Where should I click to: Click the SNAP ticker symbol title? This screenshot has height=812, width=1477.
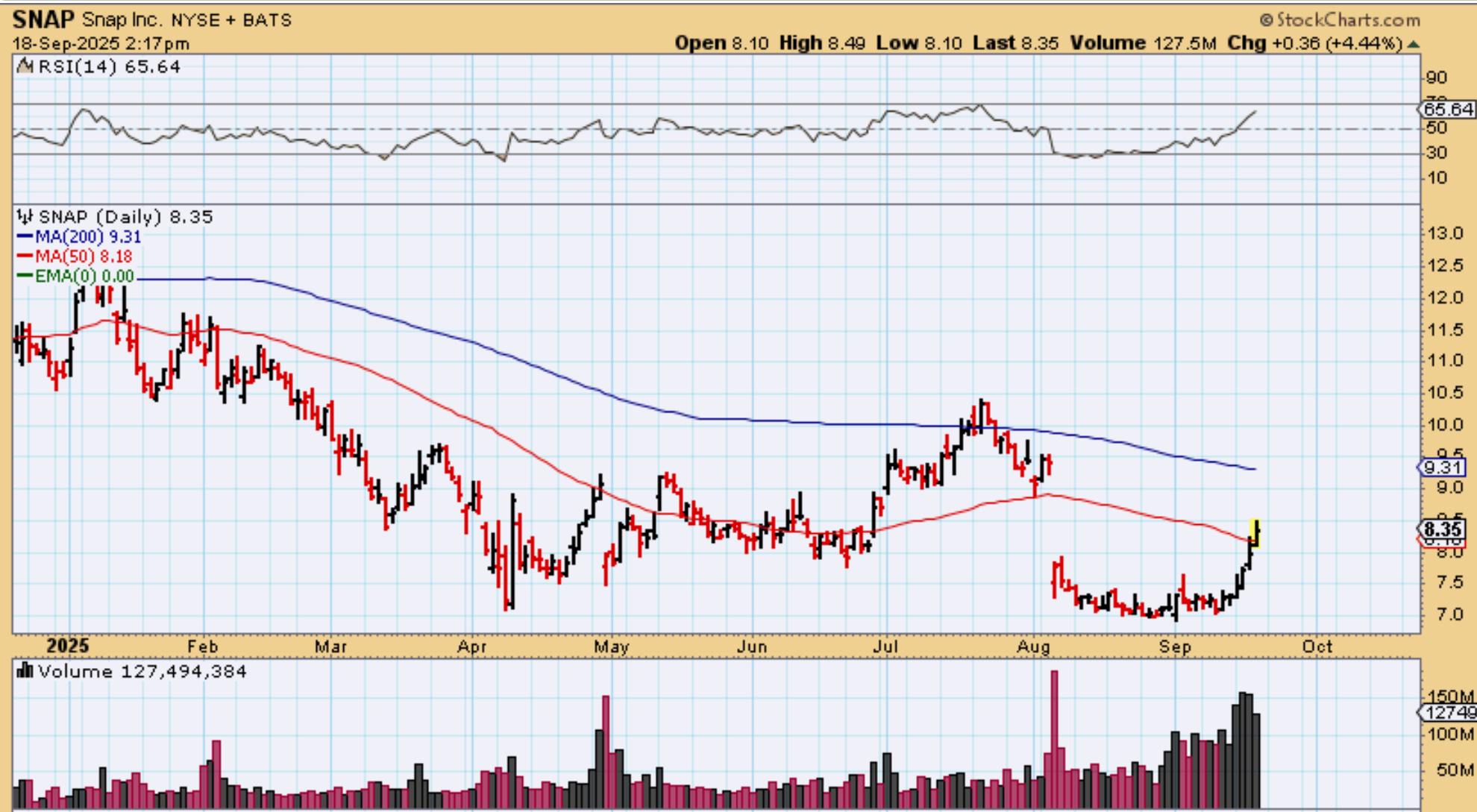click(43, 19)
